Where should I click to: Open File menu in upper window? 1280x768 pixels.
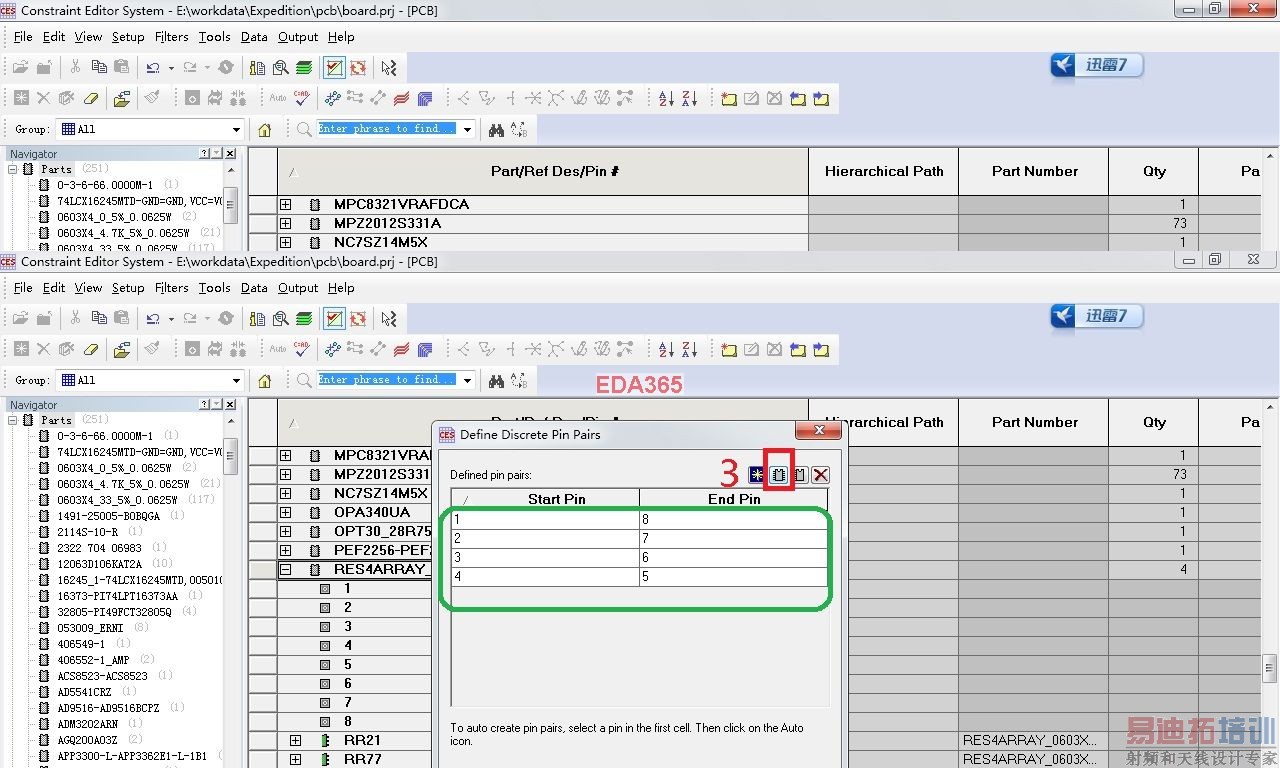(23, 36)
